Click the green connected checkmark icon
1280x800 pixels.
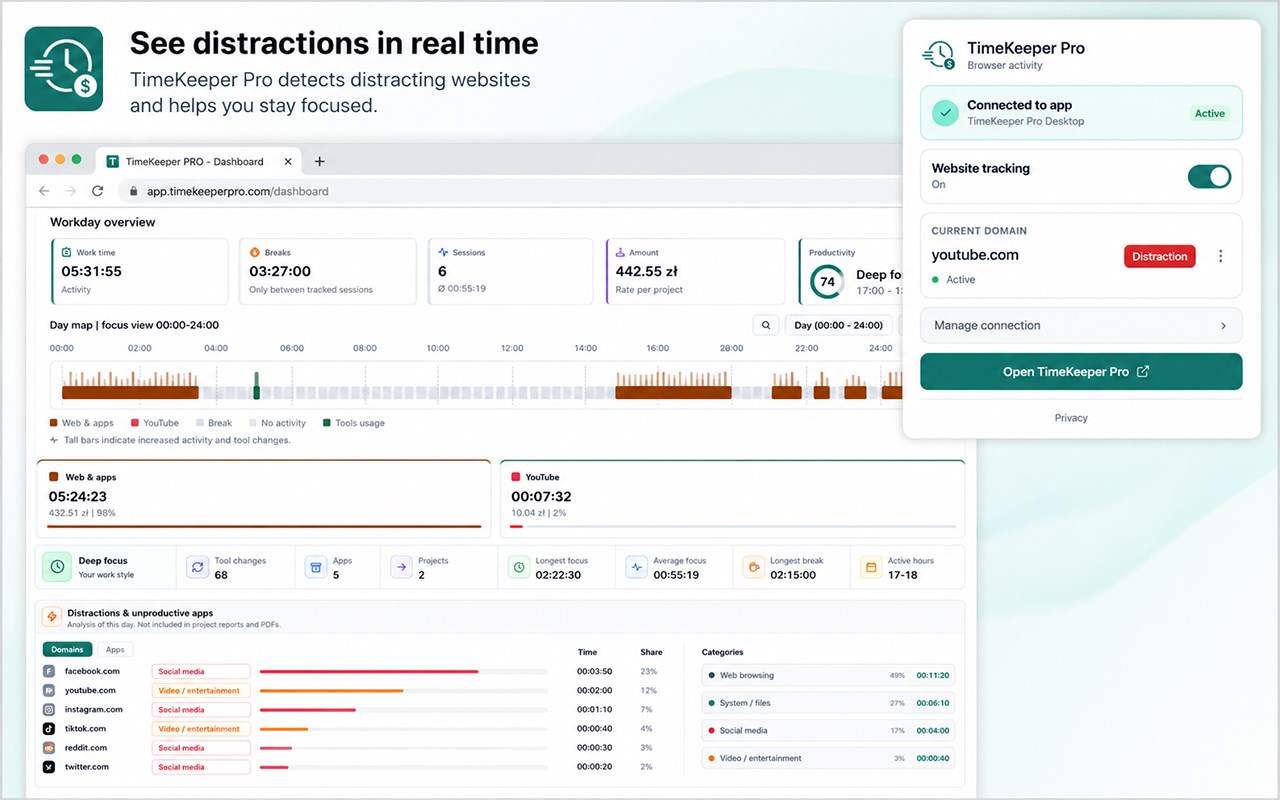click(945, 112)
